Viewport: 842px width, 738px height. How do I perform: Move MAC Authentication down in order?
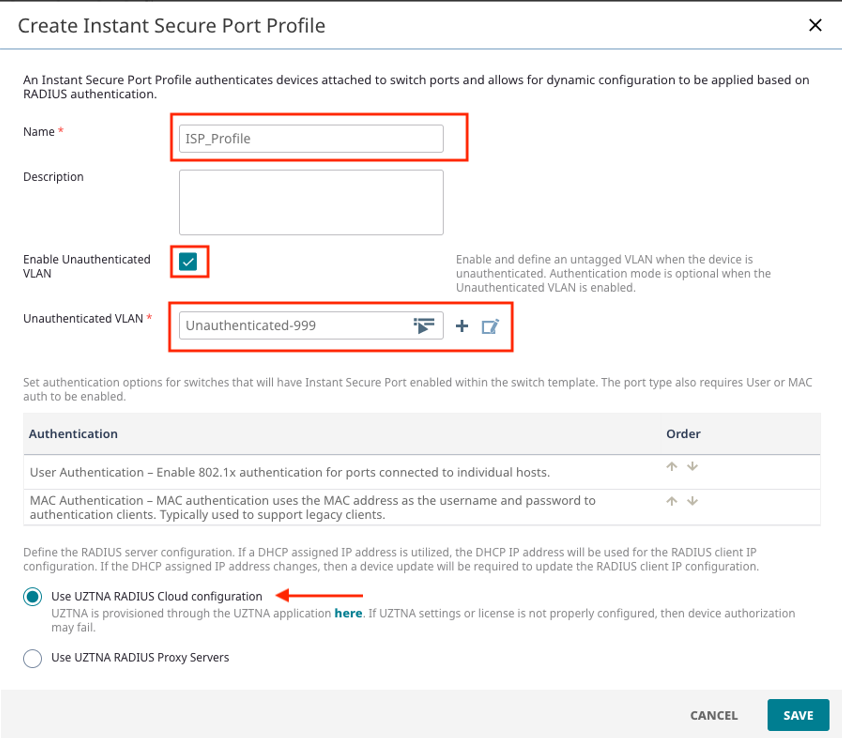tap(692, 501)
